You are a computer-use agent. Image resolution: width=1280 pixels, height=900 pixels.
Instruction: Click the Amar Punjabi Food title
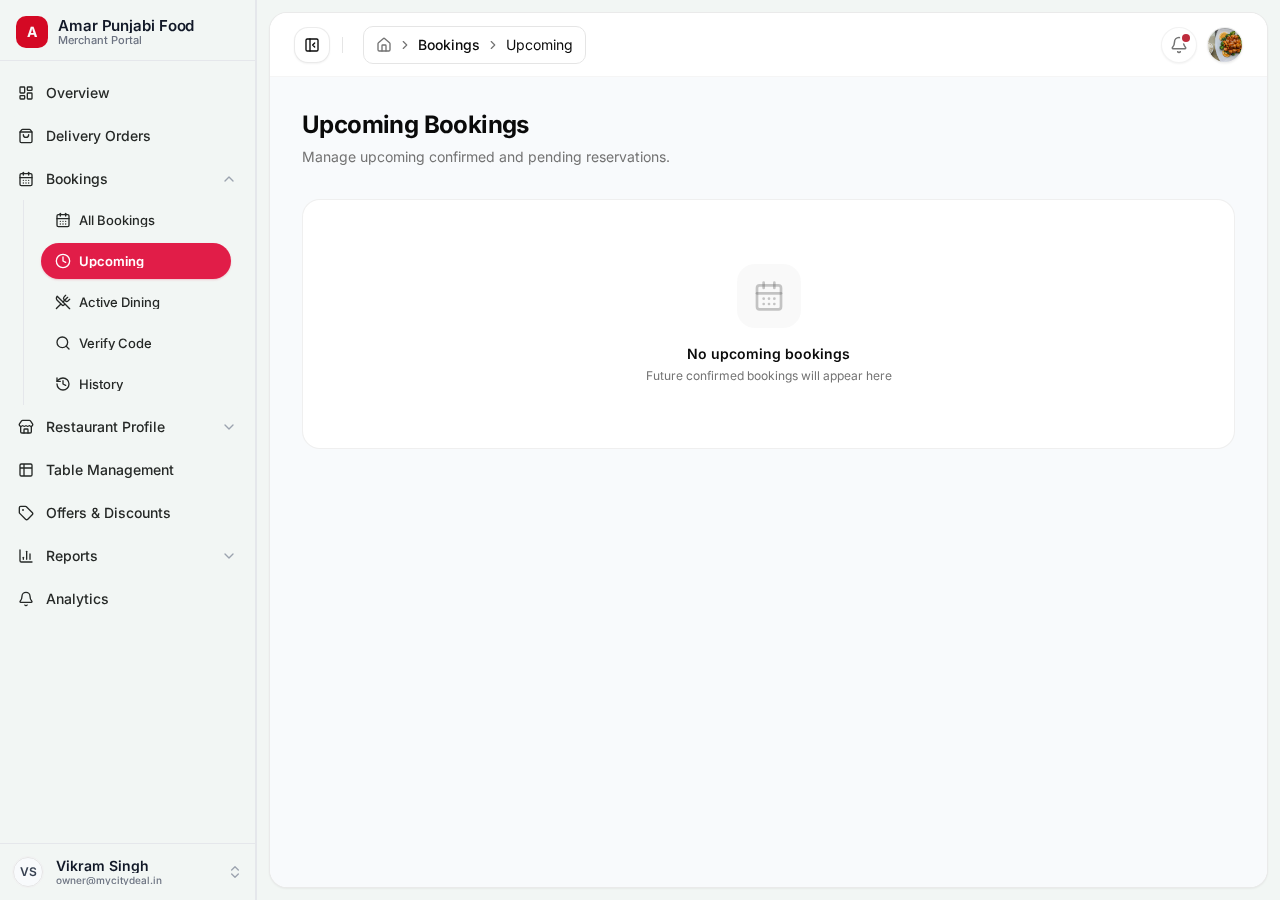click(126, 25)
